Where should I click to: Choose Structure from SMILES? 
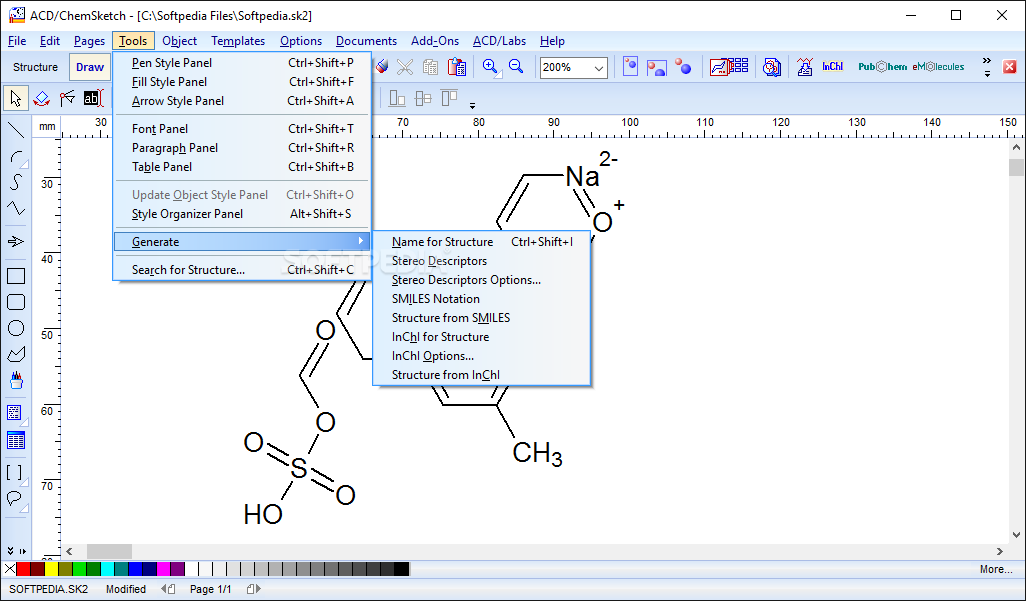click(x=482, y=318)
